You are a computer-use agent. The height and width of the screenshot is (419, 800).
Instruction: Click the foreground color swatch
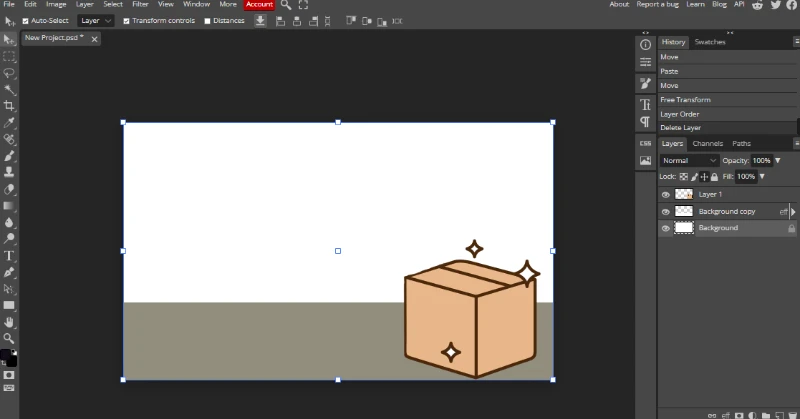click(x=6, y=355)
